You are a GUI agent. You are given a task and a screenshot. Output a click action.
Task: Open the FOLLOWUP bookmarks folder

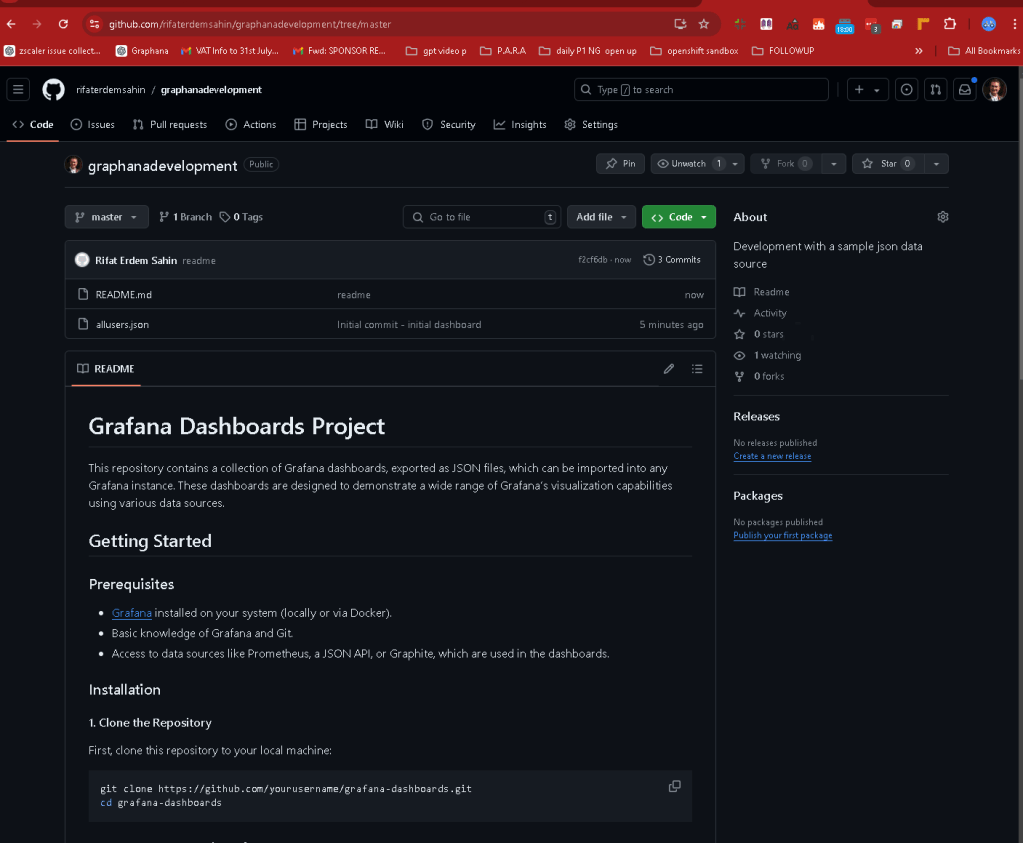point(783,51)
